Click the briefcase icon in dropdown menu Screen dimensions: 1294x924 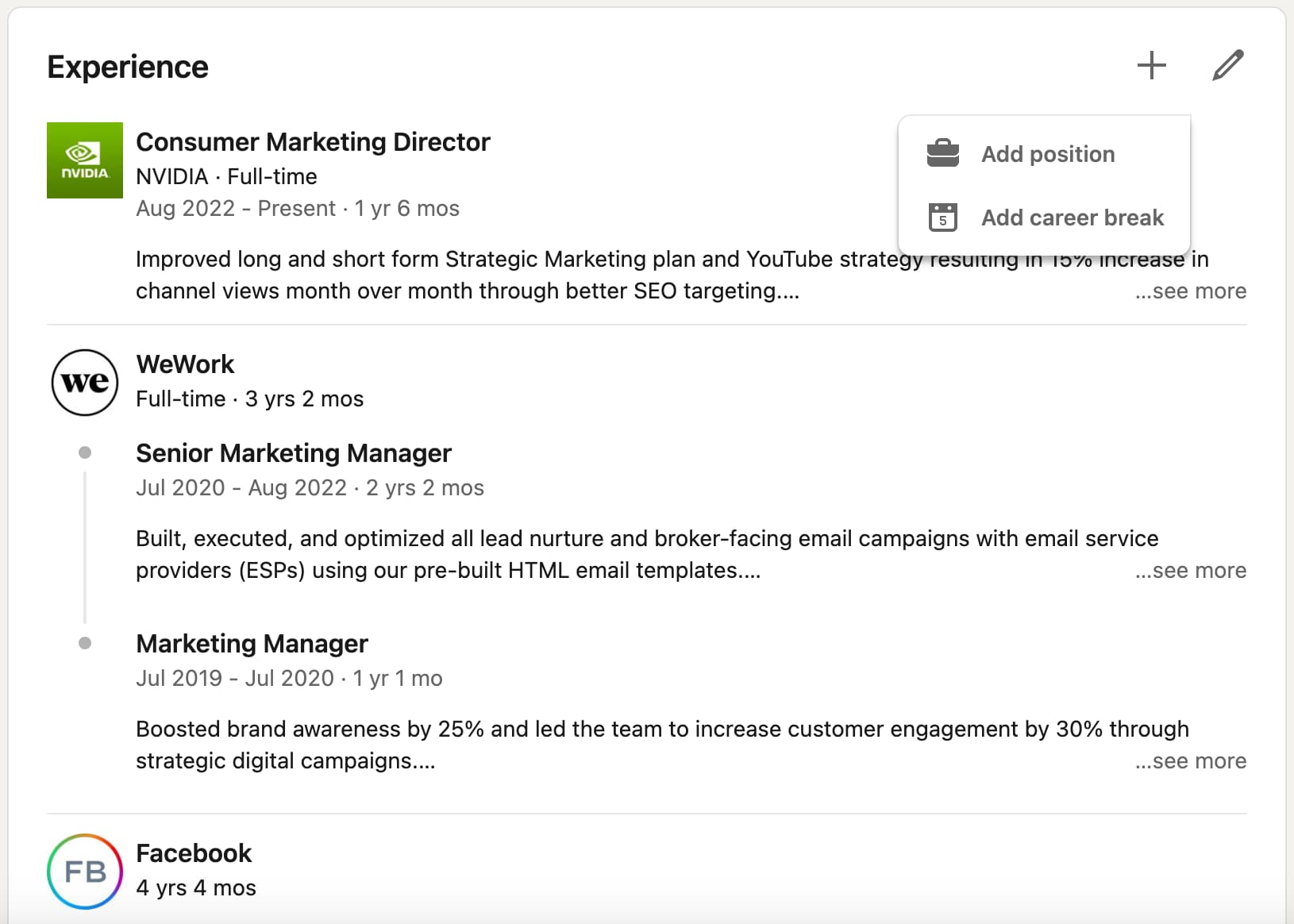[x=943, y=153]
